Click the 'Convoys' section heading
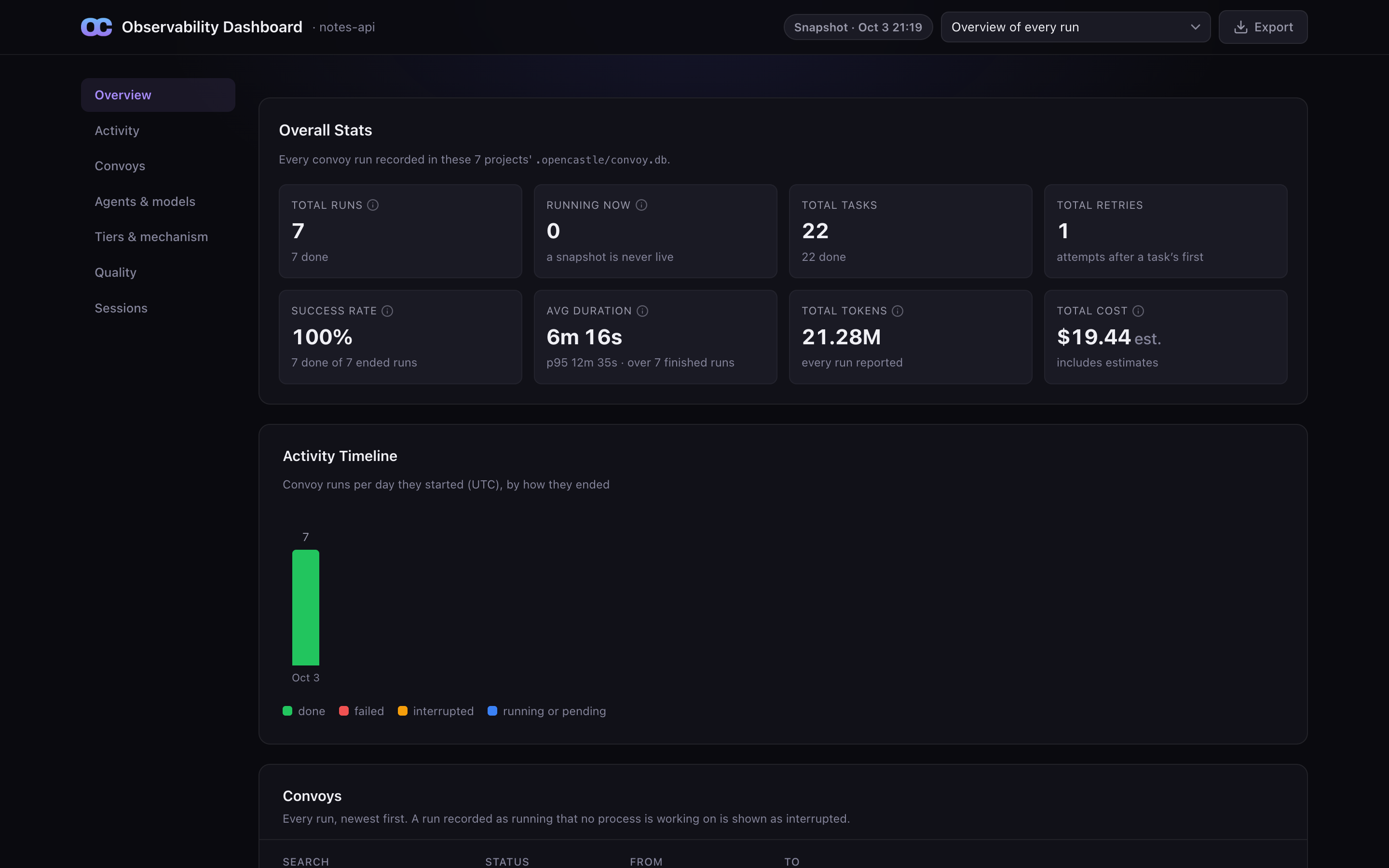Screen dimensions: 1389x868 (312, 796)
